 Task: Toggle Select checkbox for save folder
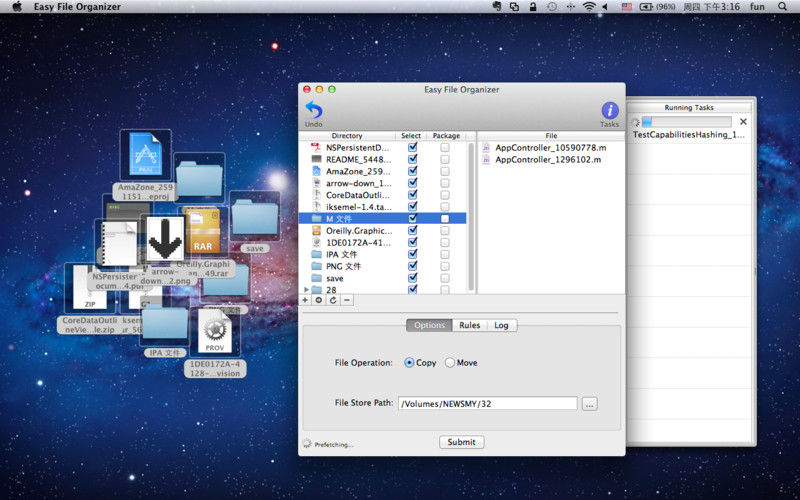click(412, 278)
